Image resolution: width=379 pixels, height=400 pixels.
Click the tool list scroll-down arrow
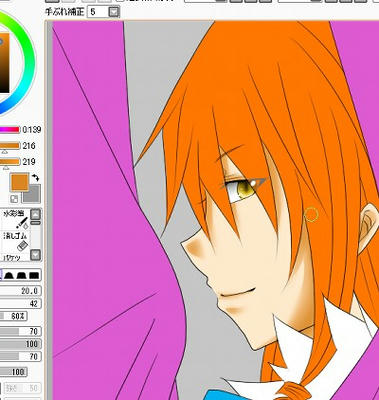(36, 256)
